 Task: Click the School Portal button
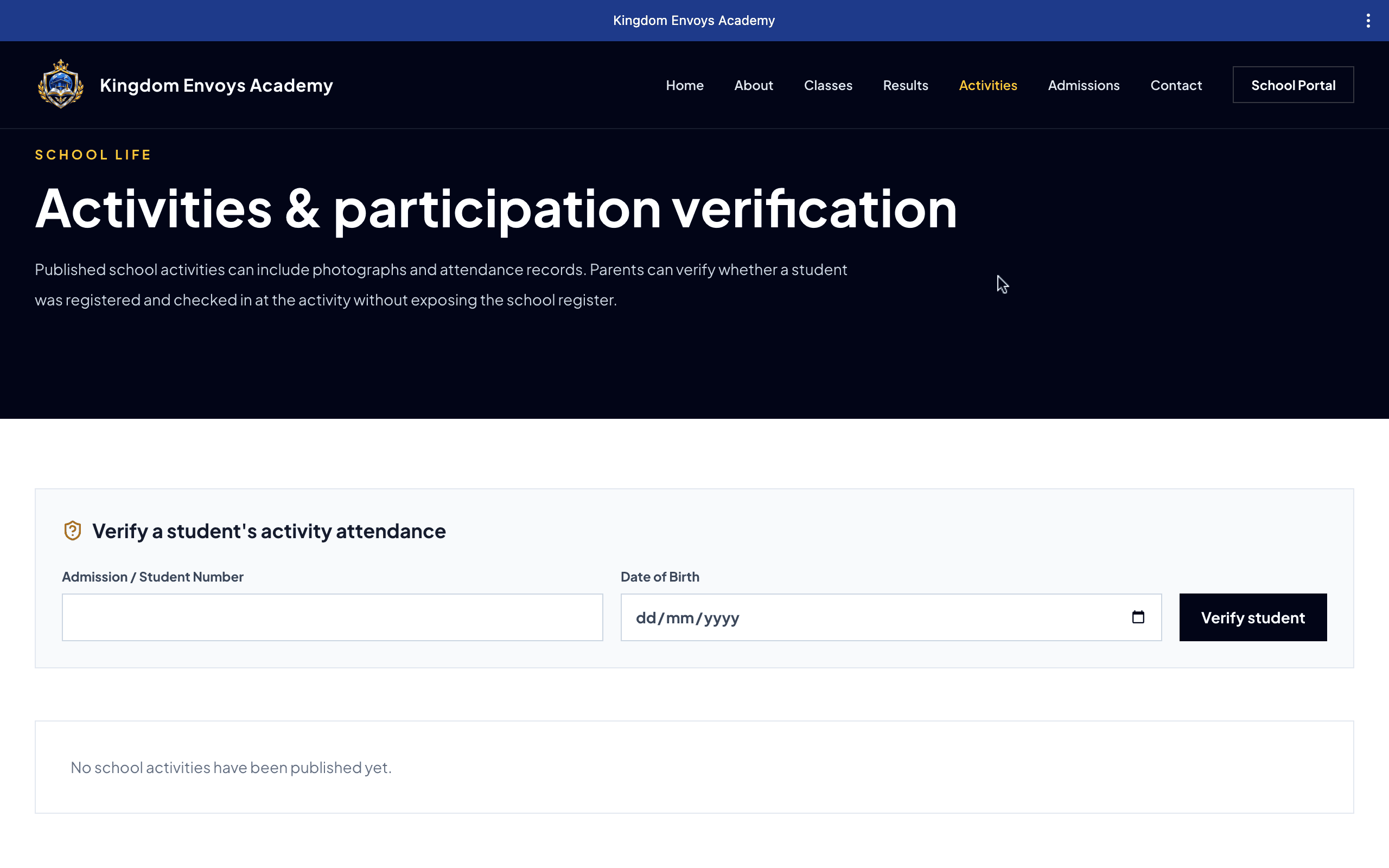pyautogui.click(x=1293, y=85)
